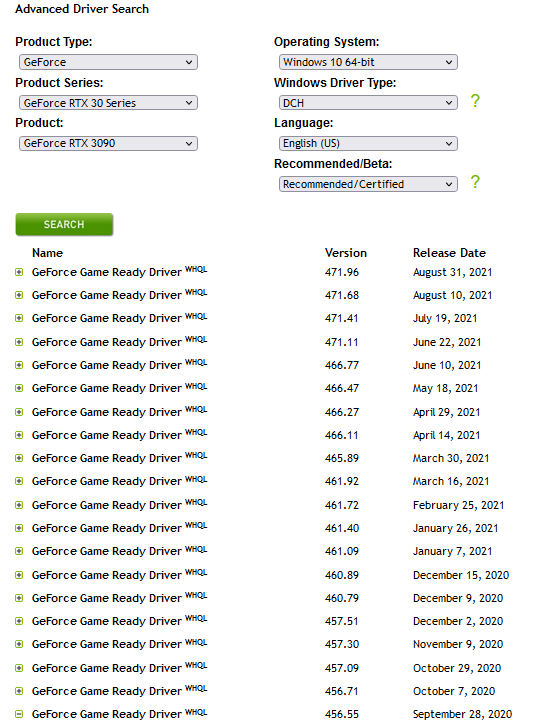Expand the driver row for version 465.89
537x727 pixels.
(x=19, y=458)
